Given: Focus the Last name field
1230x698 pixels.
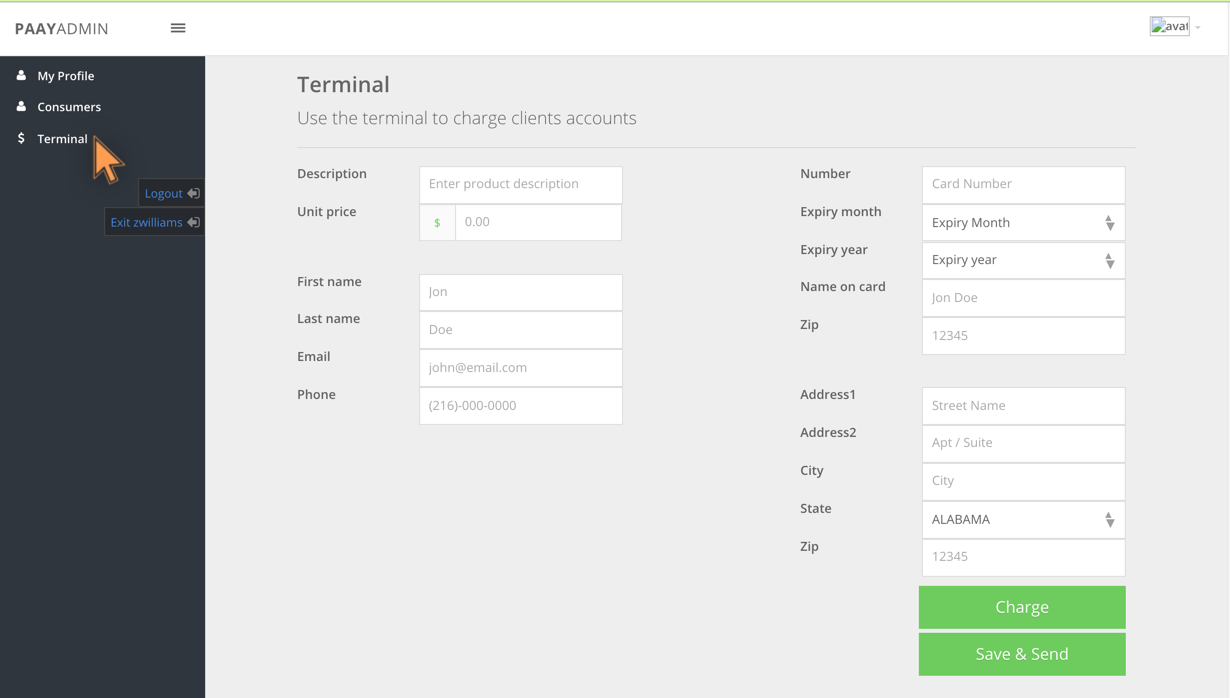Looking at the screenshot, I should click(x=521, y=329).
